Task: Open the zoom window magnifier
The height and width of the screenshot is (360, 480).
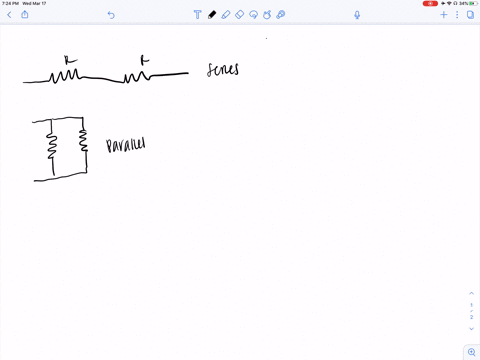Action: 472,352
